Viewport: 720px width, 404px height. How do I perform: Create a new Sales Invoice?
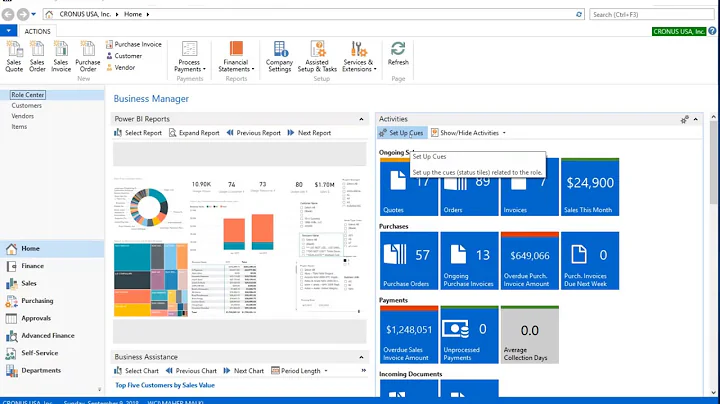(61, 56)
